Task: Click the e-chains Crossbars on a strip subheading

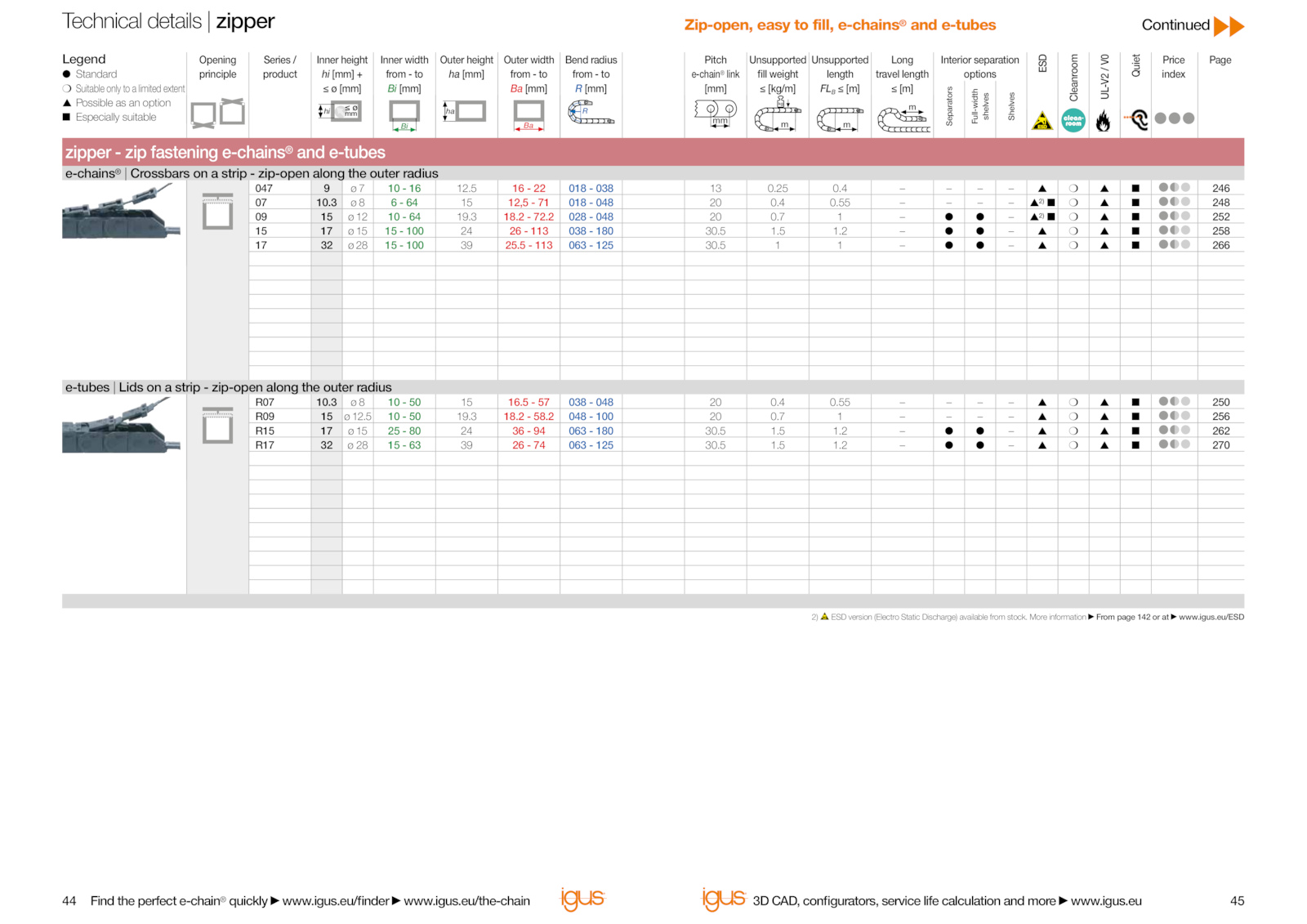Action: point(252,173)
